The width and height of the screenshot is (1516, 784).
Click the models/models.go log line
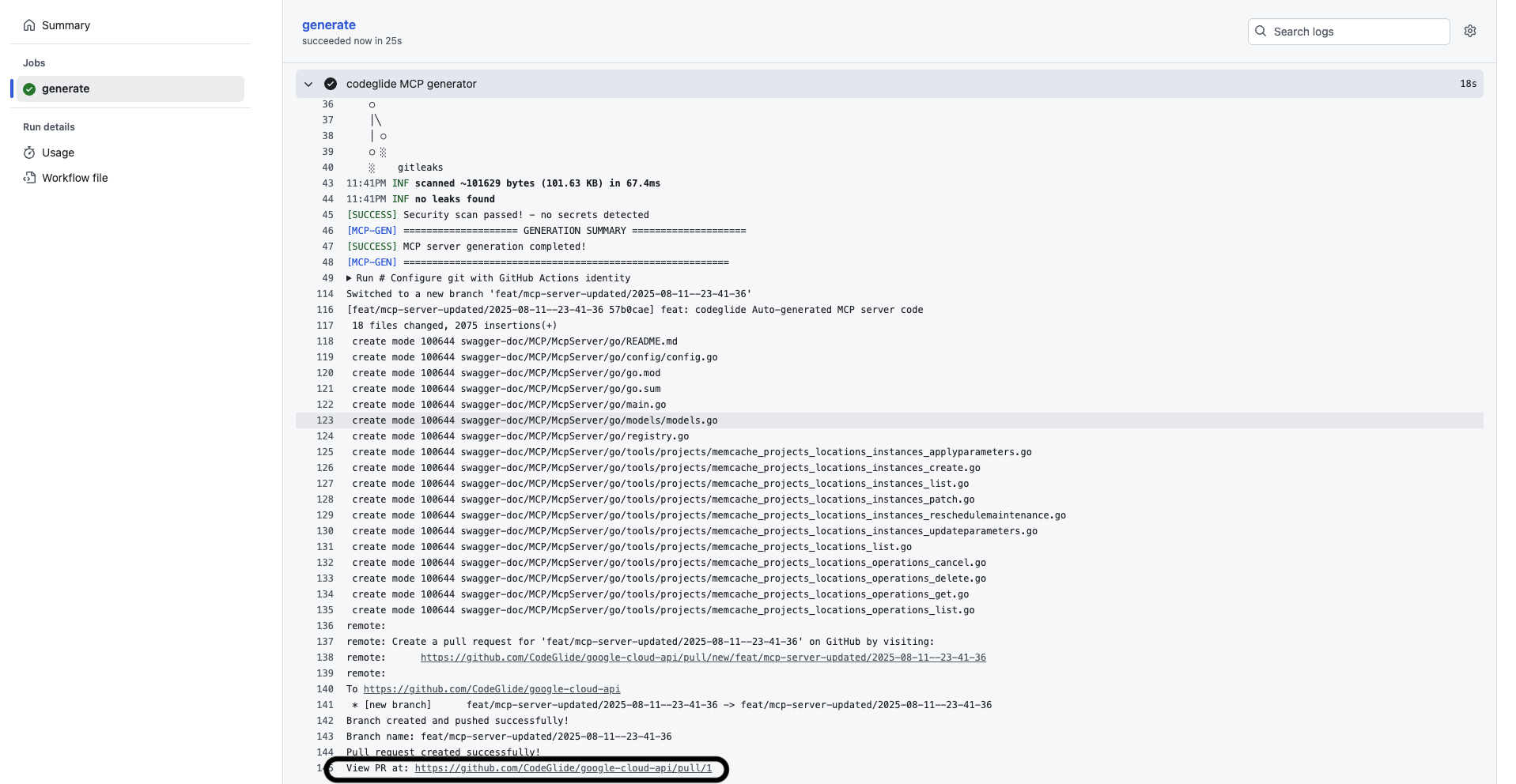[x=535, y=420]
